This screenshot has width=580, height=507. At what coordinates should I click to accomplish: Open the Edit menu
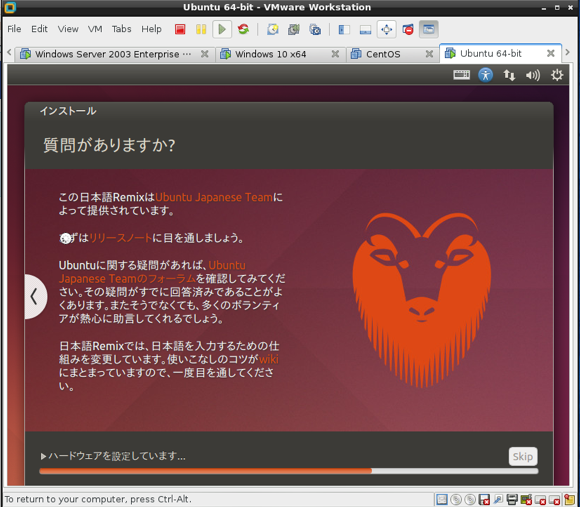pos(39,29)
